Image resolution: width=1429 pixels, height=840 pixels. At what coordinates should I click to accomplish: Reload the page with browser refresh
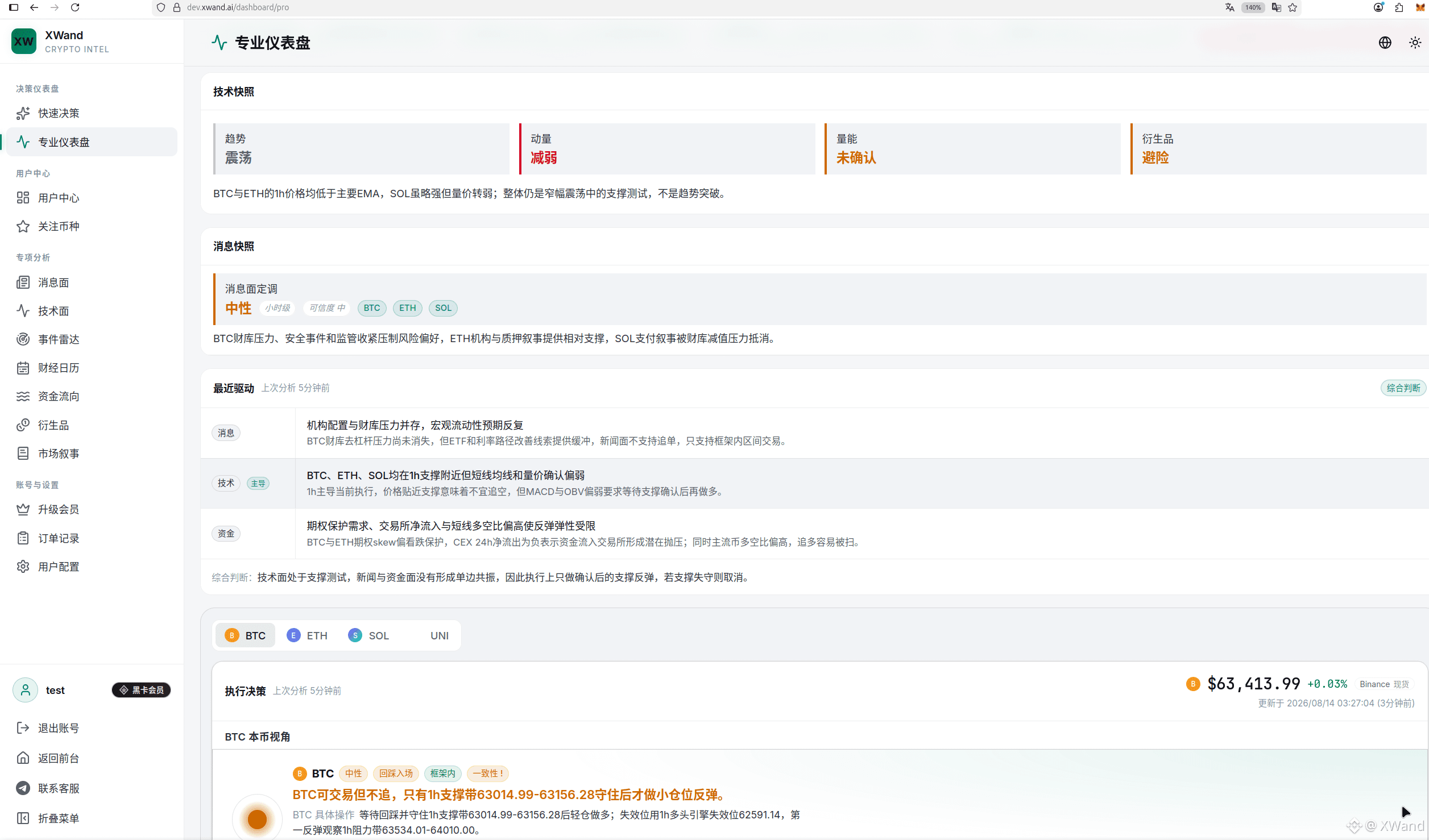click(75, 7)
